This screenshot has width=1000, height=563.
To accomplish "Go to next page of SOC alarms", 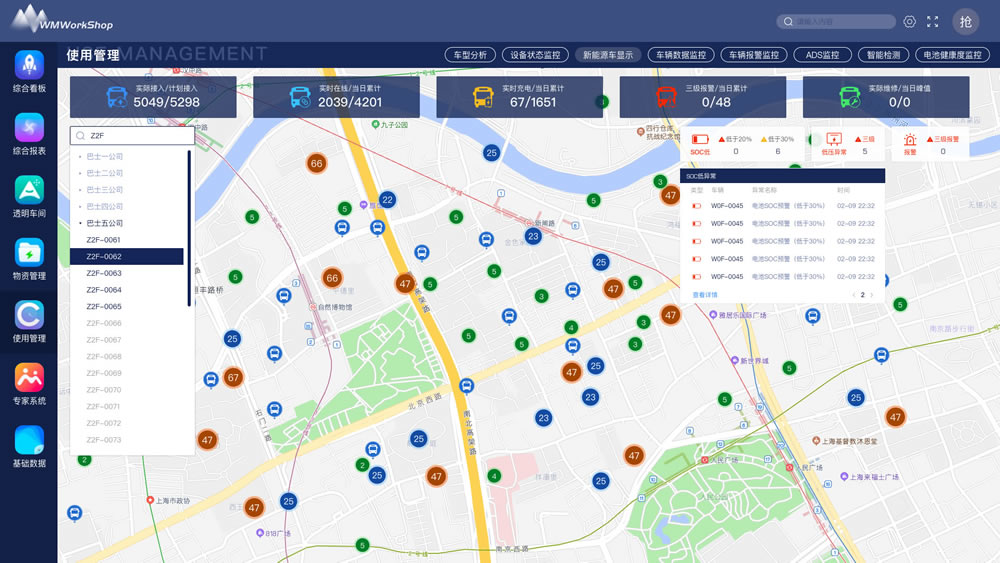I will [872, 295].
